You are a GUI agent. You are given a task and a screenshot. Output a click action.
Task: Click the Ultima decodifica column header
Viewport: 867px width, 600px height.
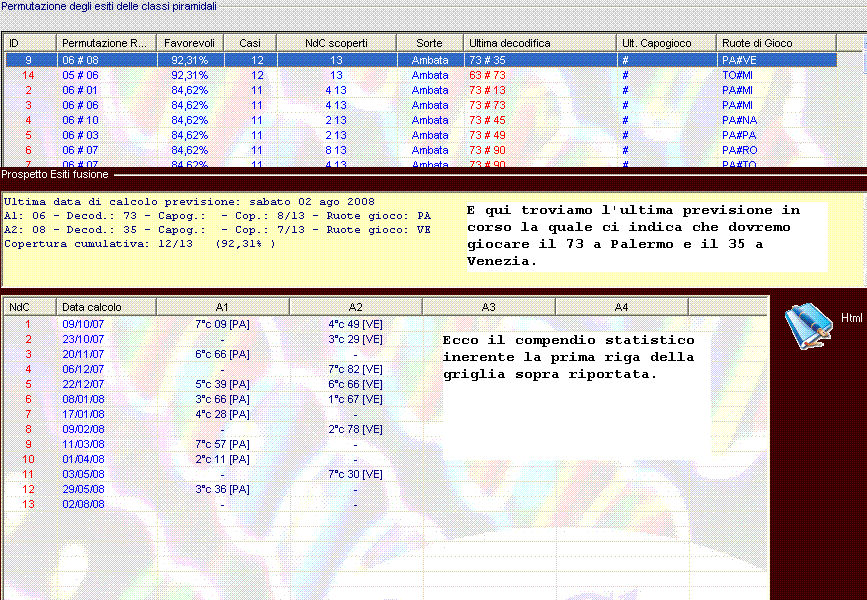coord(540,43)
